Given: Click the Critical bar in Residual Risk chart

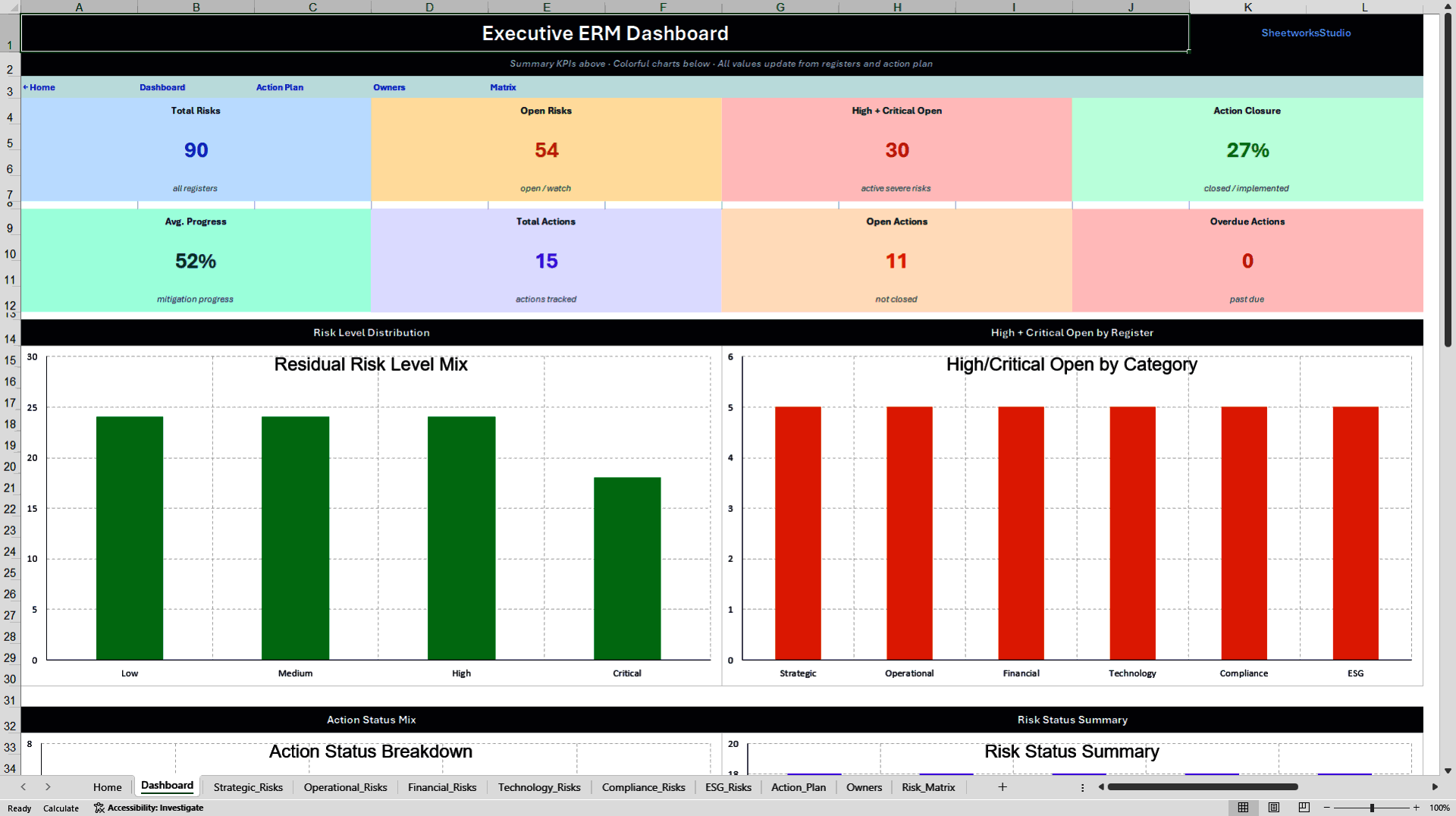Looking at the screenshot, I should (x=627, y=568).
